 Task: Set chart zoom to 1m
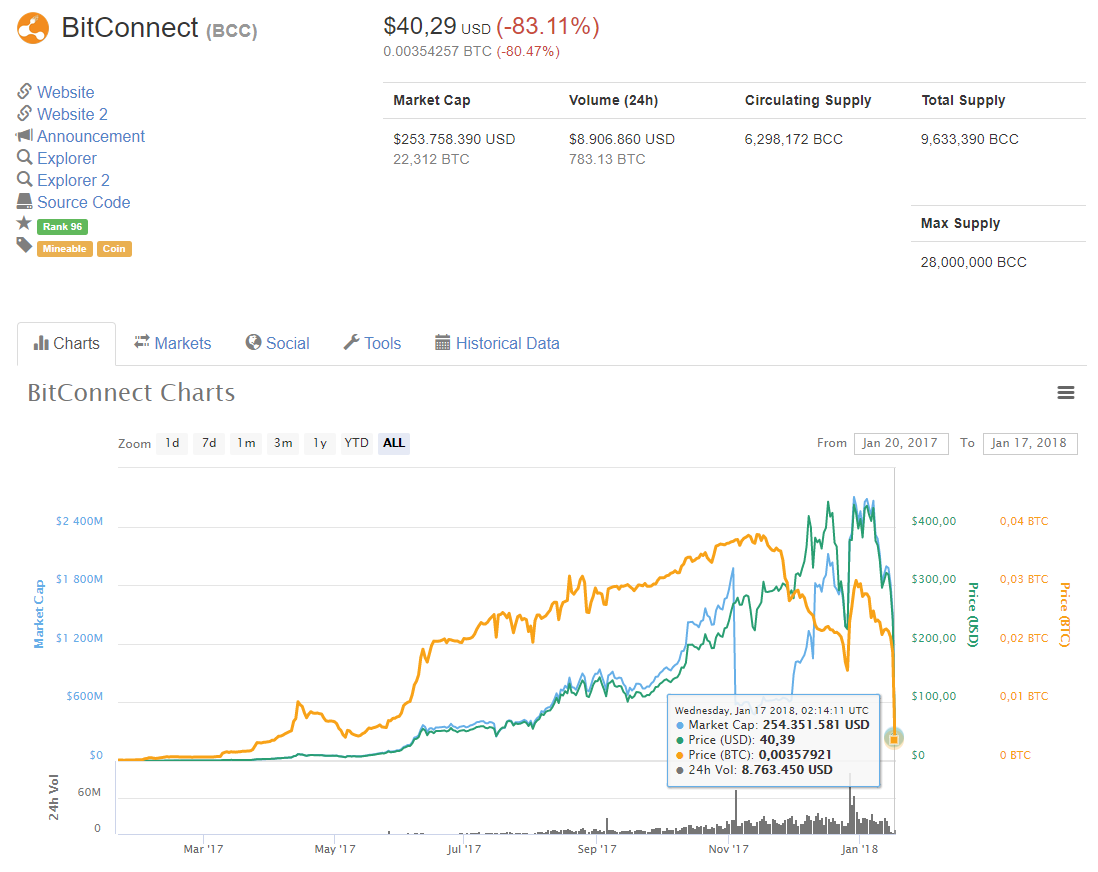246,443
